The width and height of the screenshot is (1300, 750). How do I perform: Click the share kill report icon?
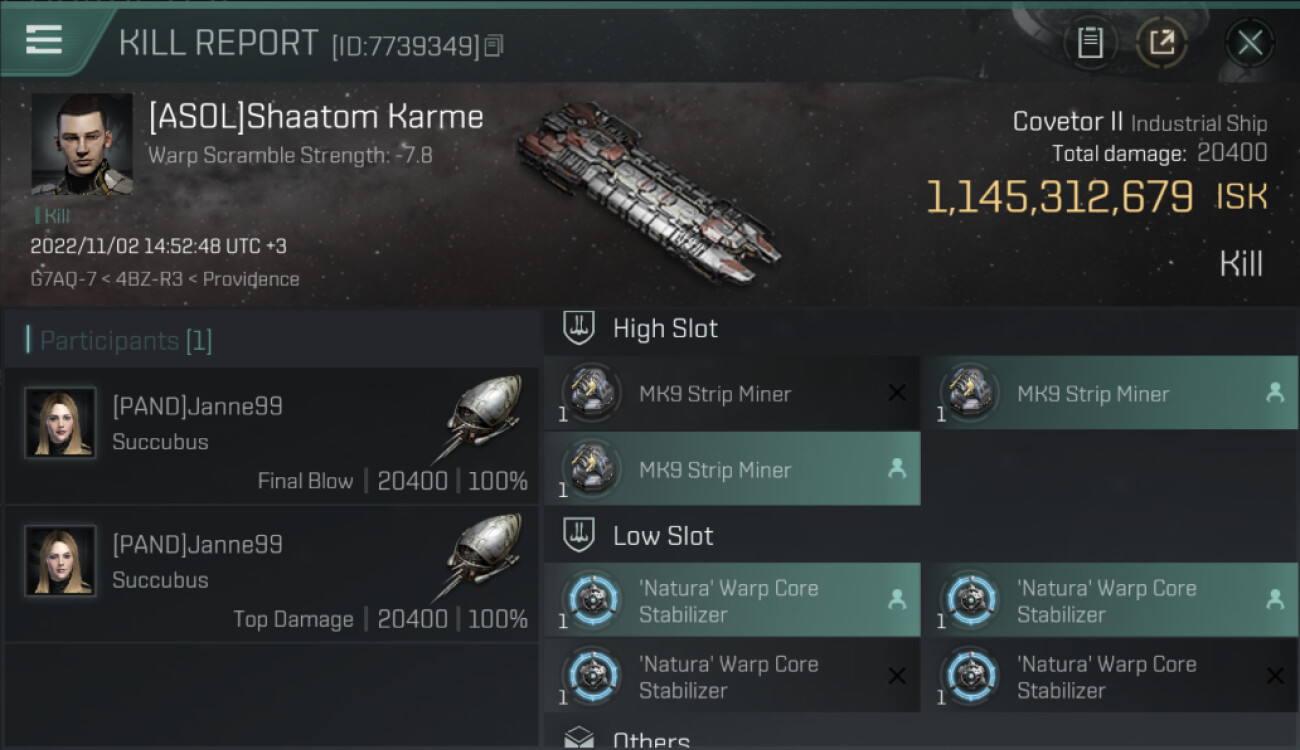pyautogui.click(x=1161, y=43)
